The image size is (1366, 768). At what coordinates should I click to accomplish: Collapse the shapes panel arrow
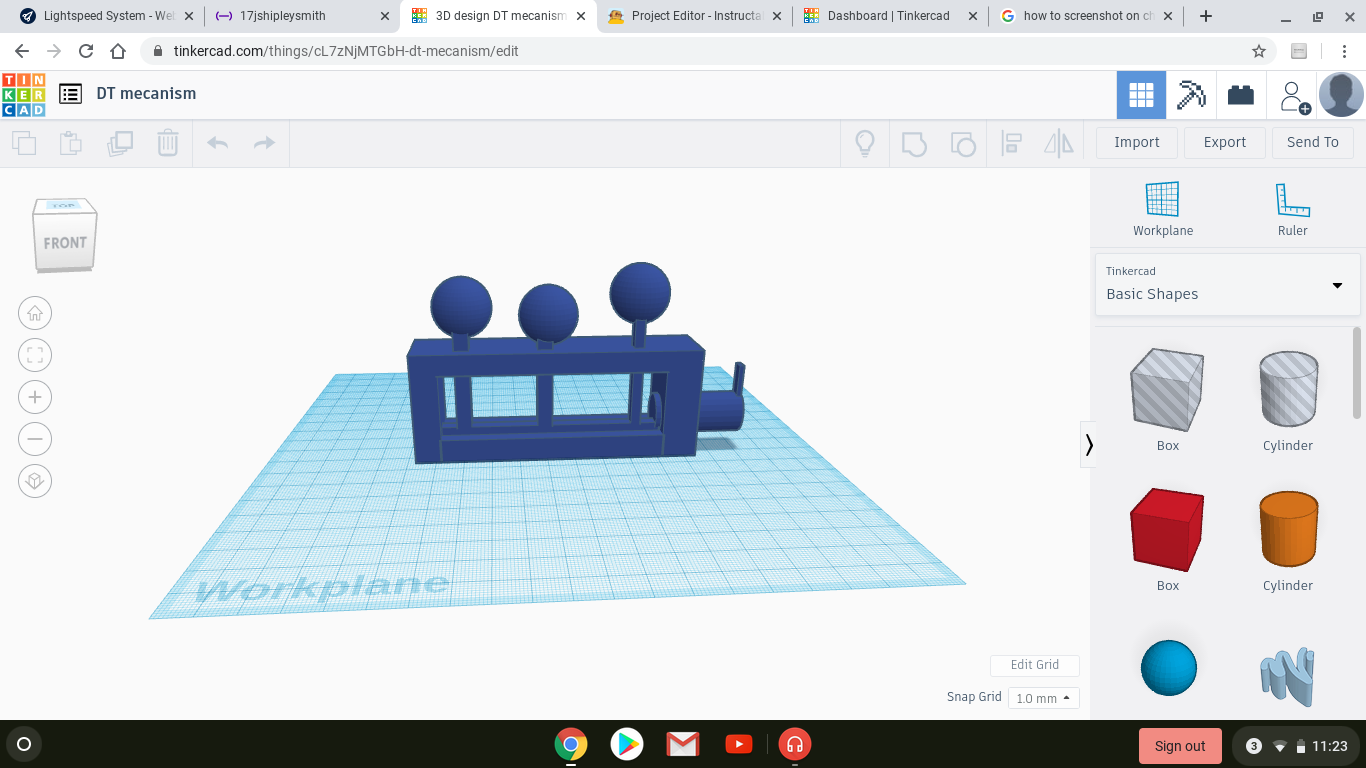tap(1089, 444)
